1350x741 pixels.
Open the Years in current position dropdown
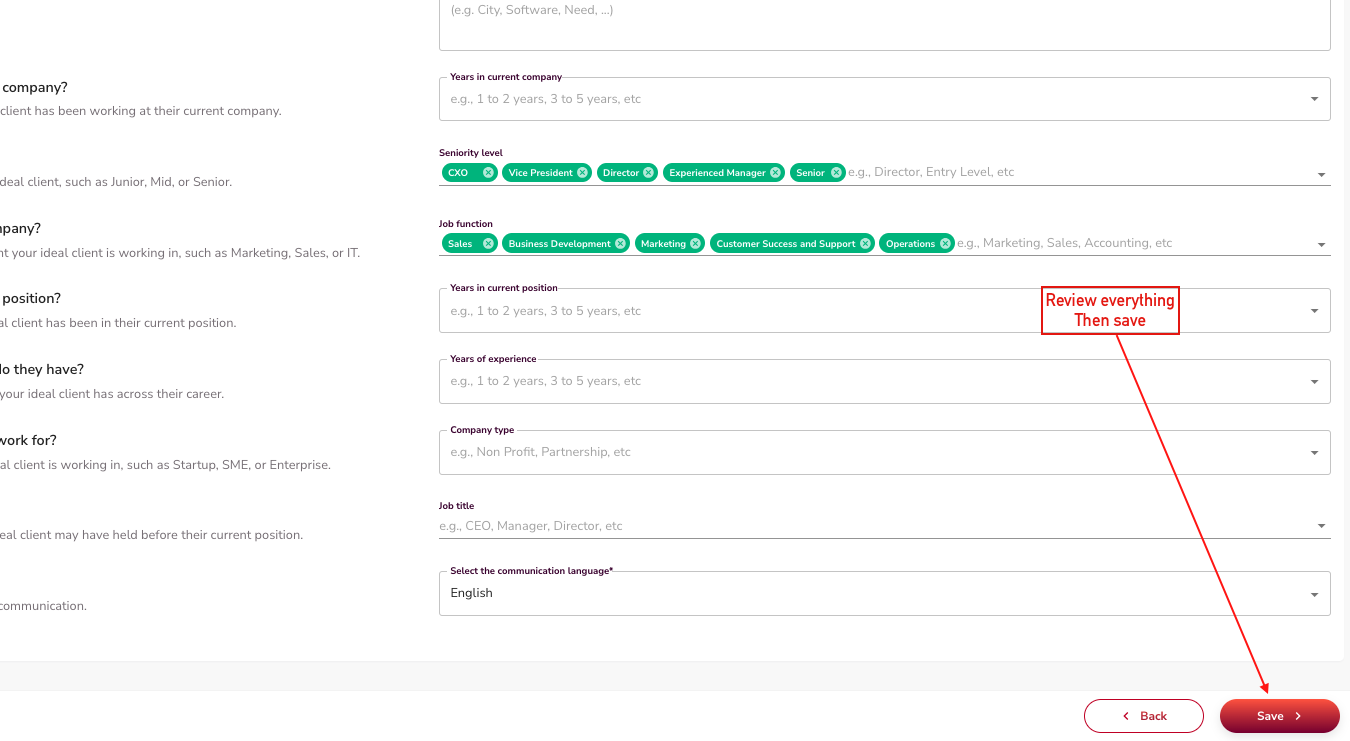tap(1314, 311)
